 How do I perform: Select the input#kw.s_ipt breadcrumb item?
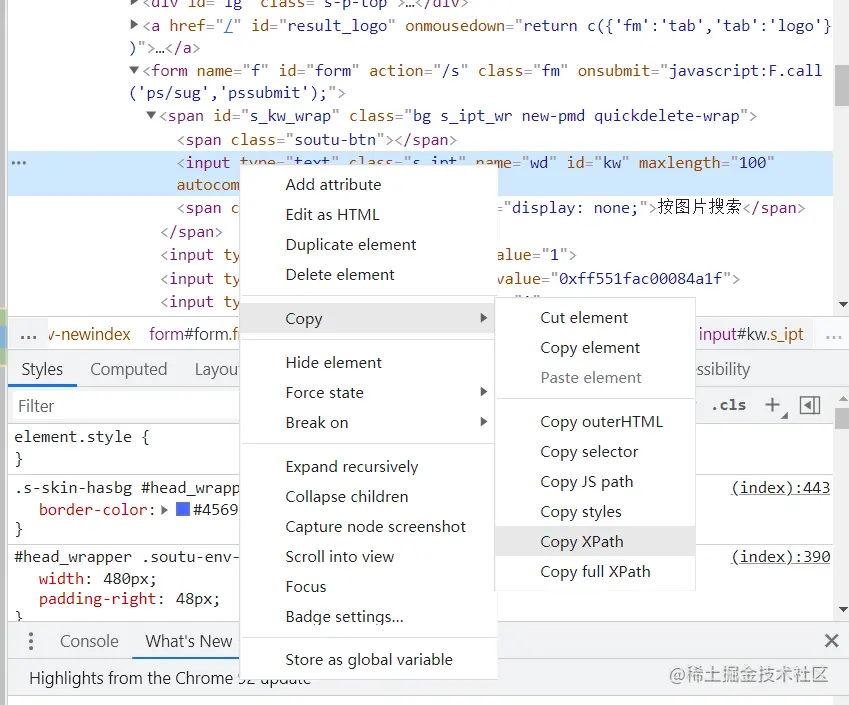(x=751, y=334)
